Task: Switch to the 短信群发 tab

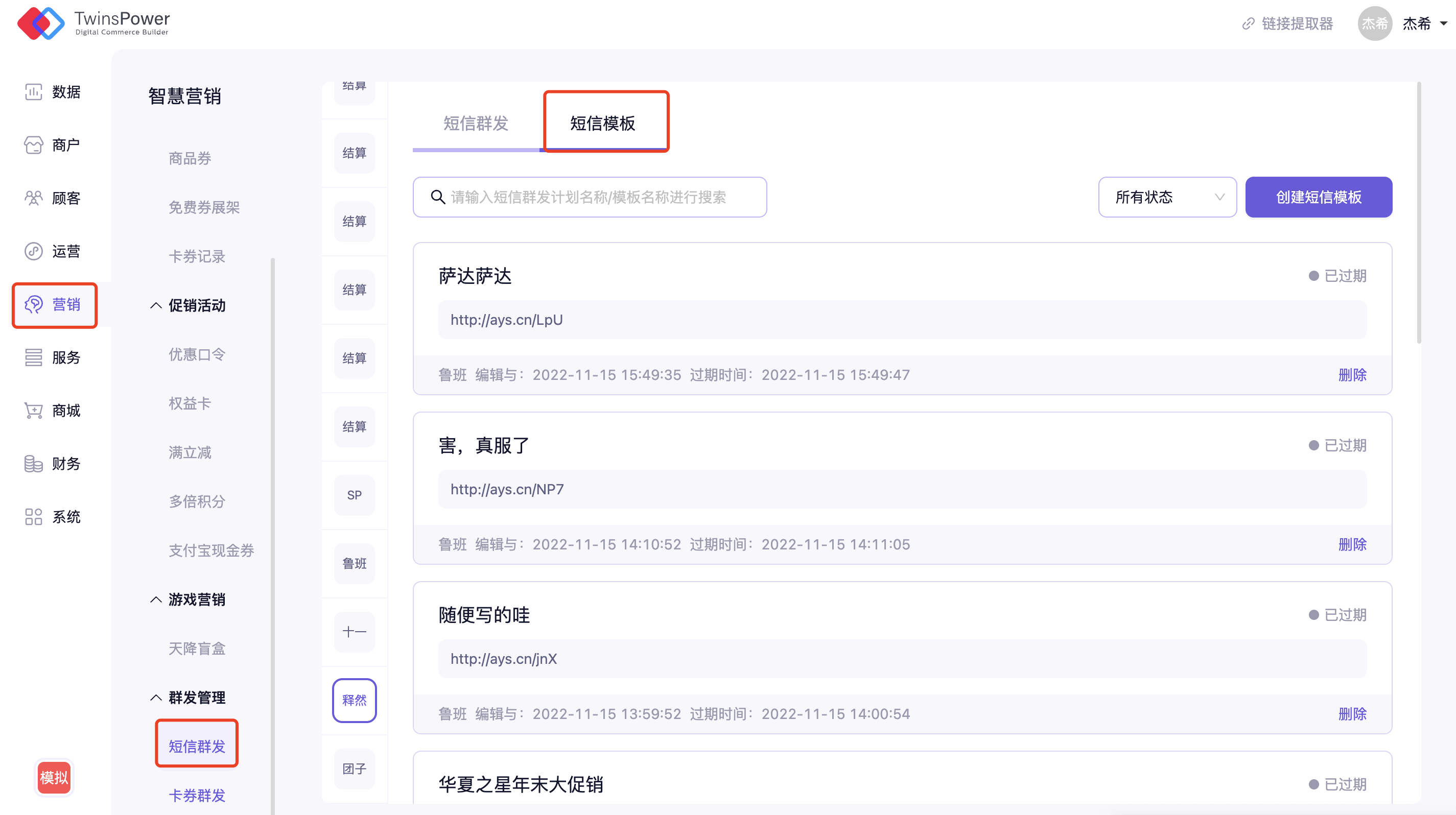Action: tap(475, 123)
